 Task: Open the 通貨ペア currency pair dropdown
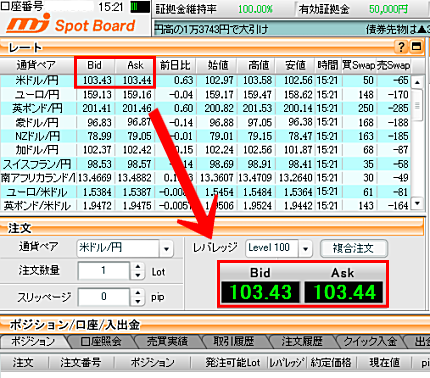pos(166,249)
